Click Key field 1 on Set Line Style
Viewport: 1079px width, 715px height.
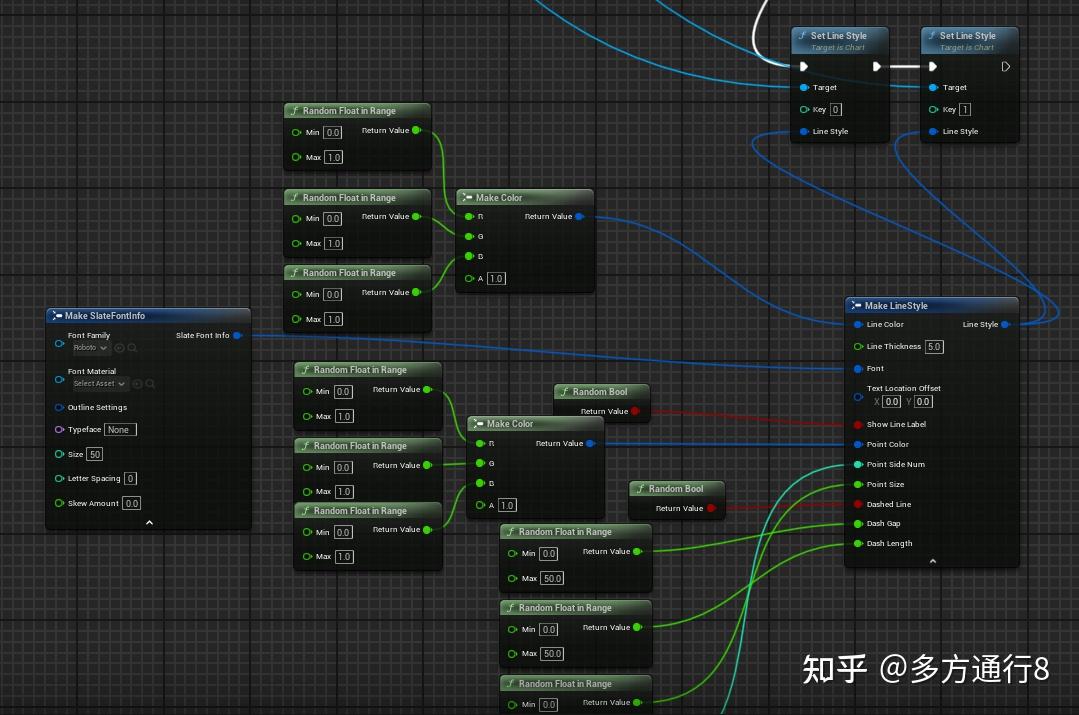(x=965, y=109)
